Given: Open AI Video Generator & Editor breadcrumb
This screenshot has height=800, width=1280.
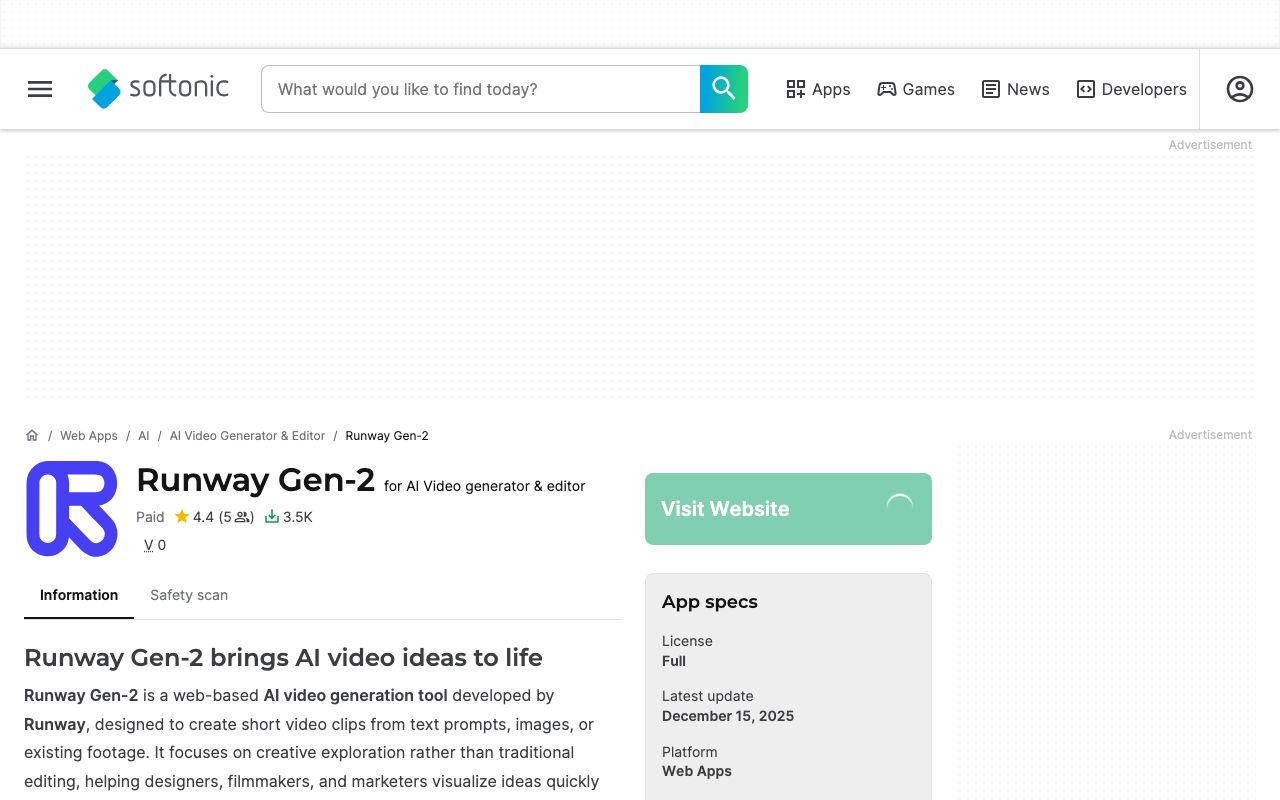Looking at the screenshot, I should 247,436.
